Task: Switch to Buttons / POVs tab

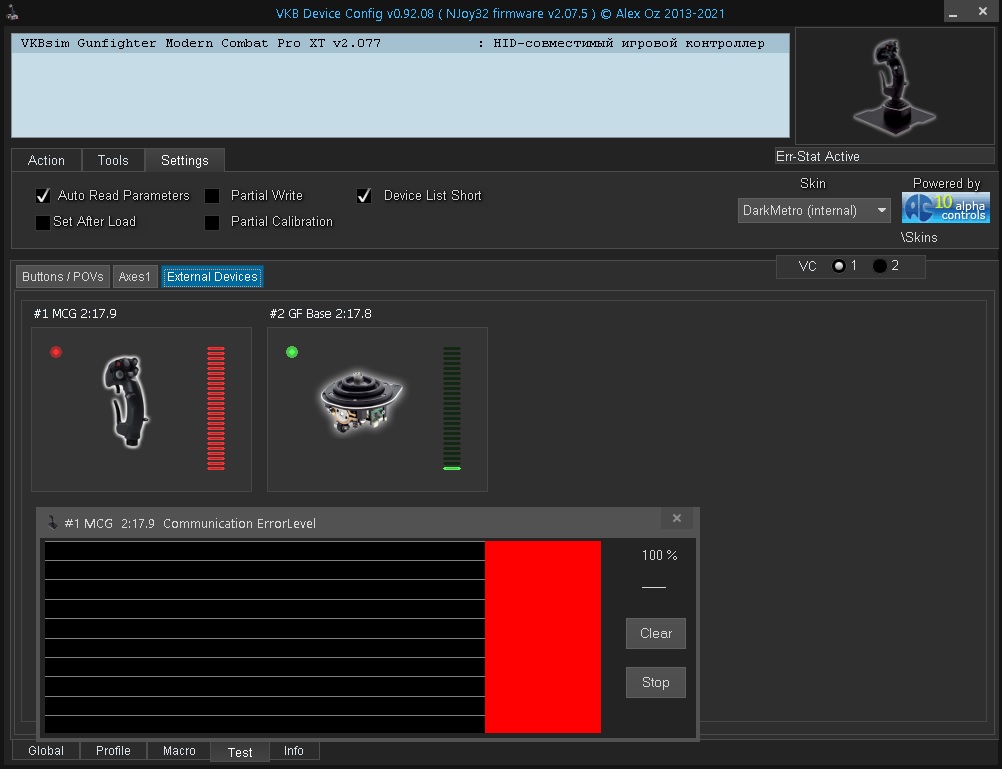Action: 63,277
